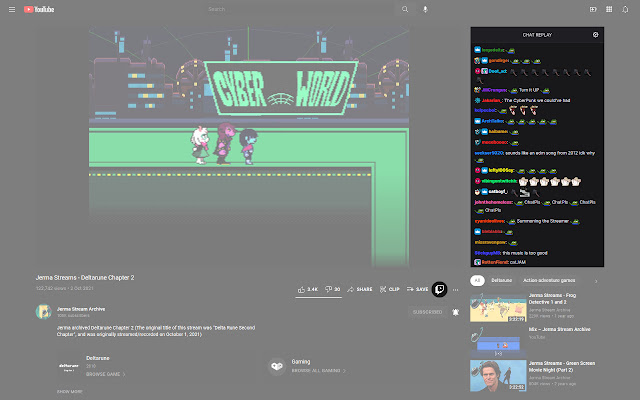Open Jerma Streams - Frog Detective title

[x=552, y=298]
